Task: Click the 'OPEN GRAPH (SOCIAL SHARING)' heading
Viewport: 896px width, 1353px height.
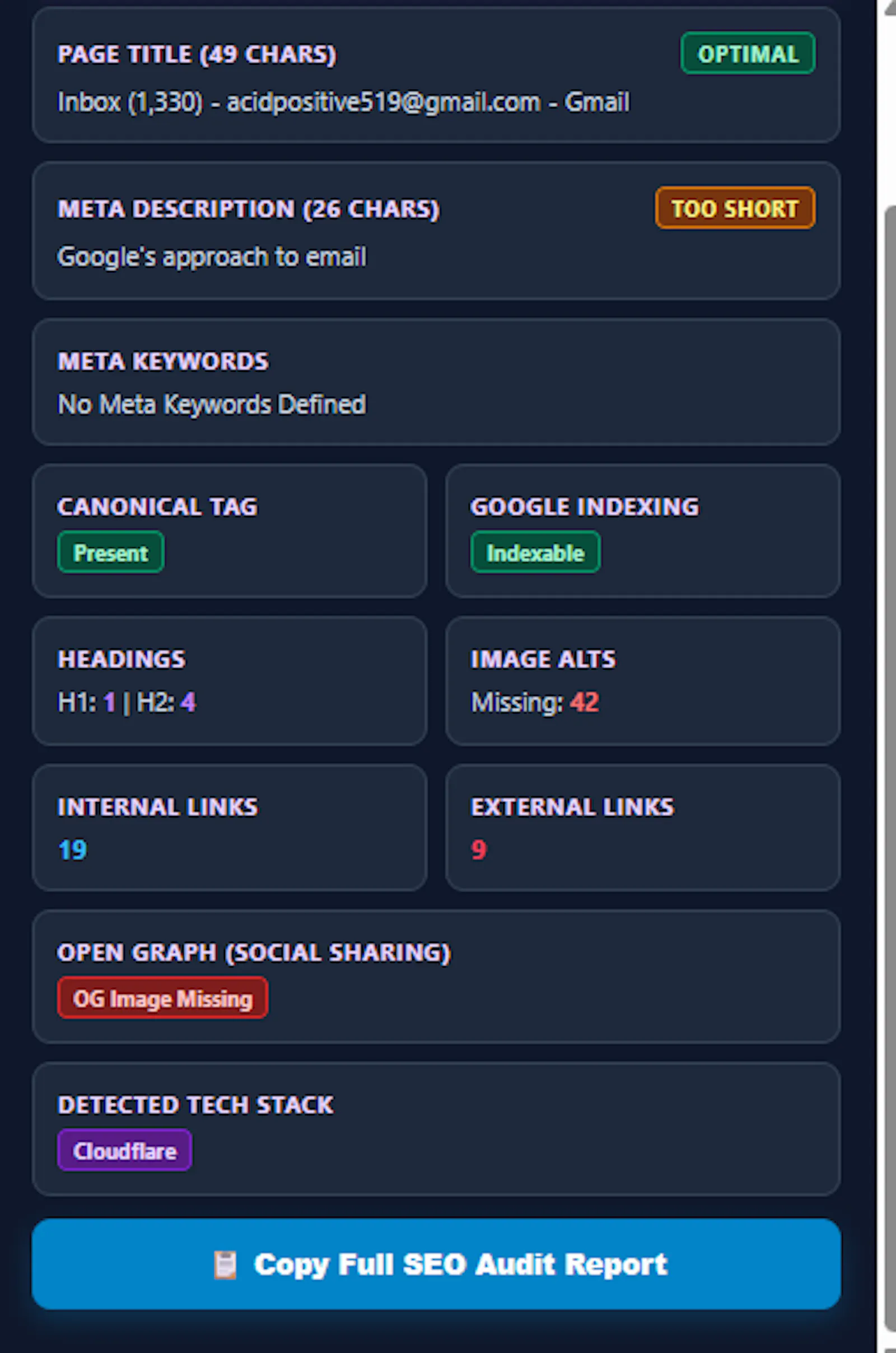Action: (x=254, y=953)
